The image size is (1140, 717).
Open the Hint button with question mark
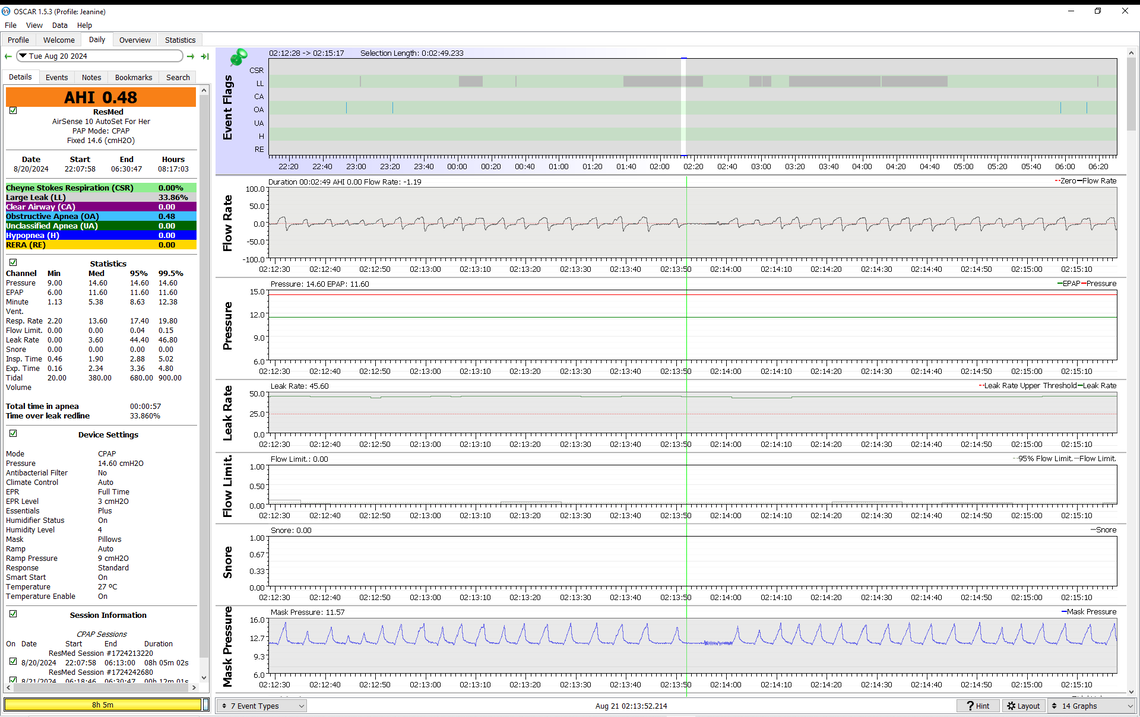(978, 705)
